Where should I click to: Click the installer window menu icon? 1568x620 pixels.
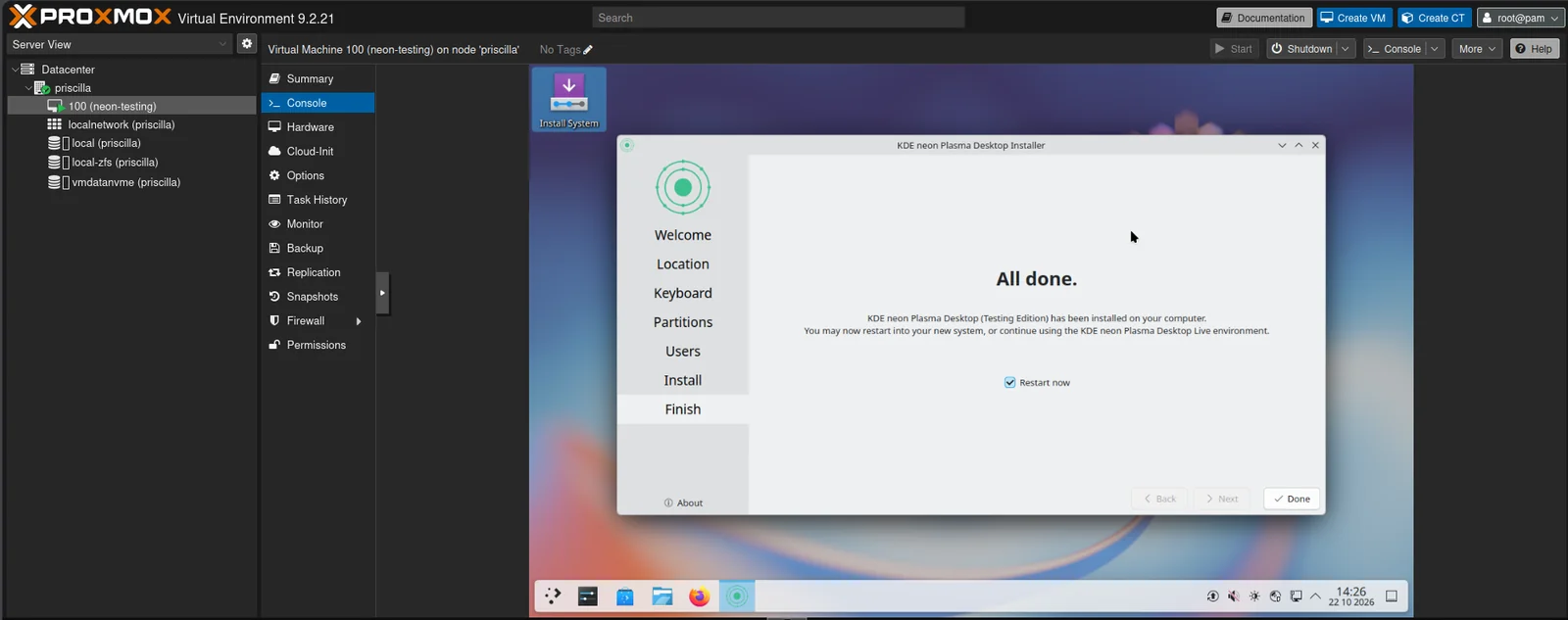[627, 145]
